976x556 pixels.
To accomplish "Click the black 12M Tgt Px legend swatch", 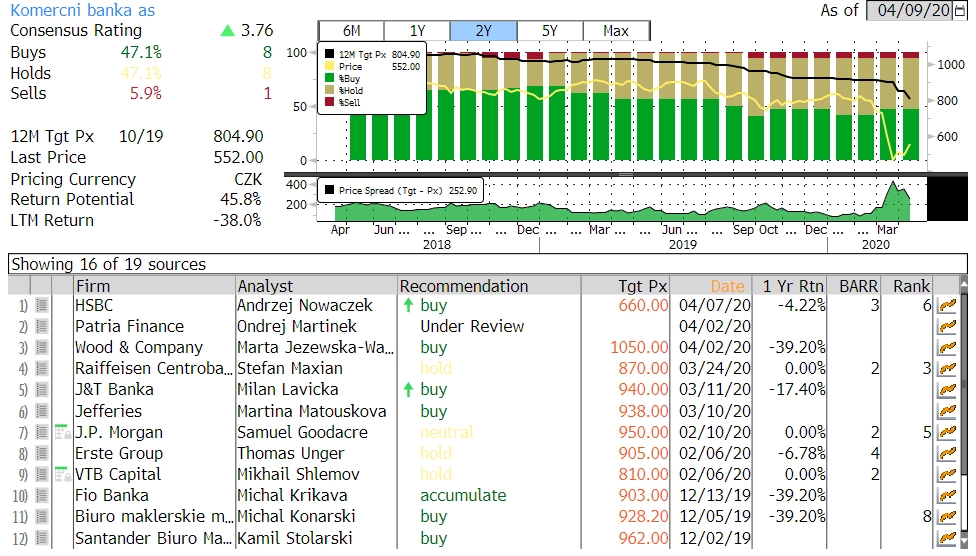I will [x=330, y=54].
